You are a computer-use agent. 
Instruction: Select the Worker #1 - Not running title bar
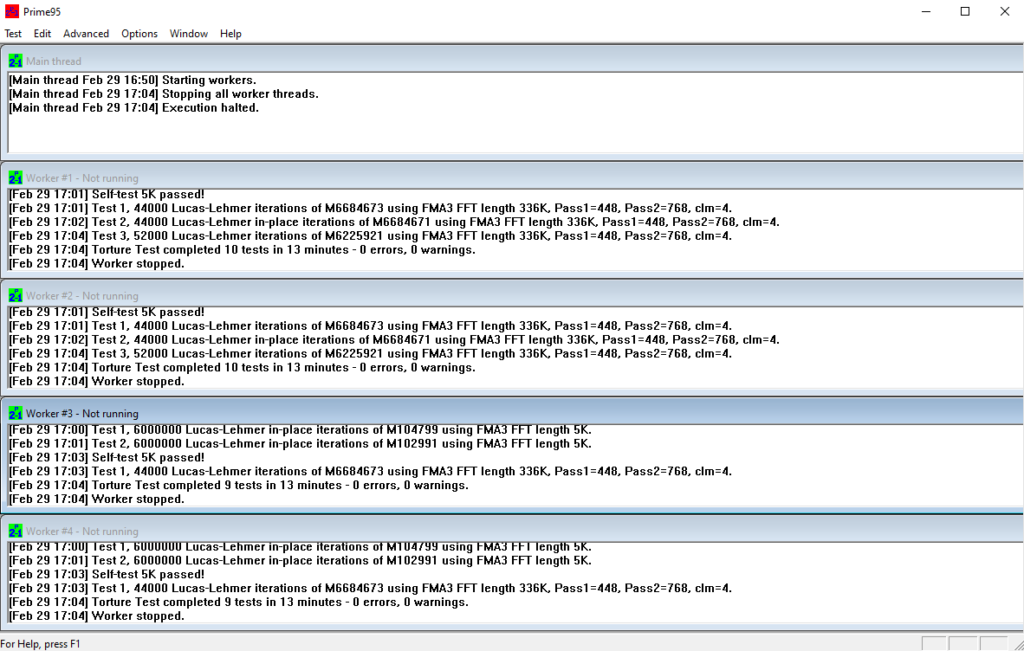tap(500, 178)
